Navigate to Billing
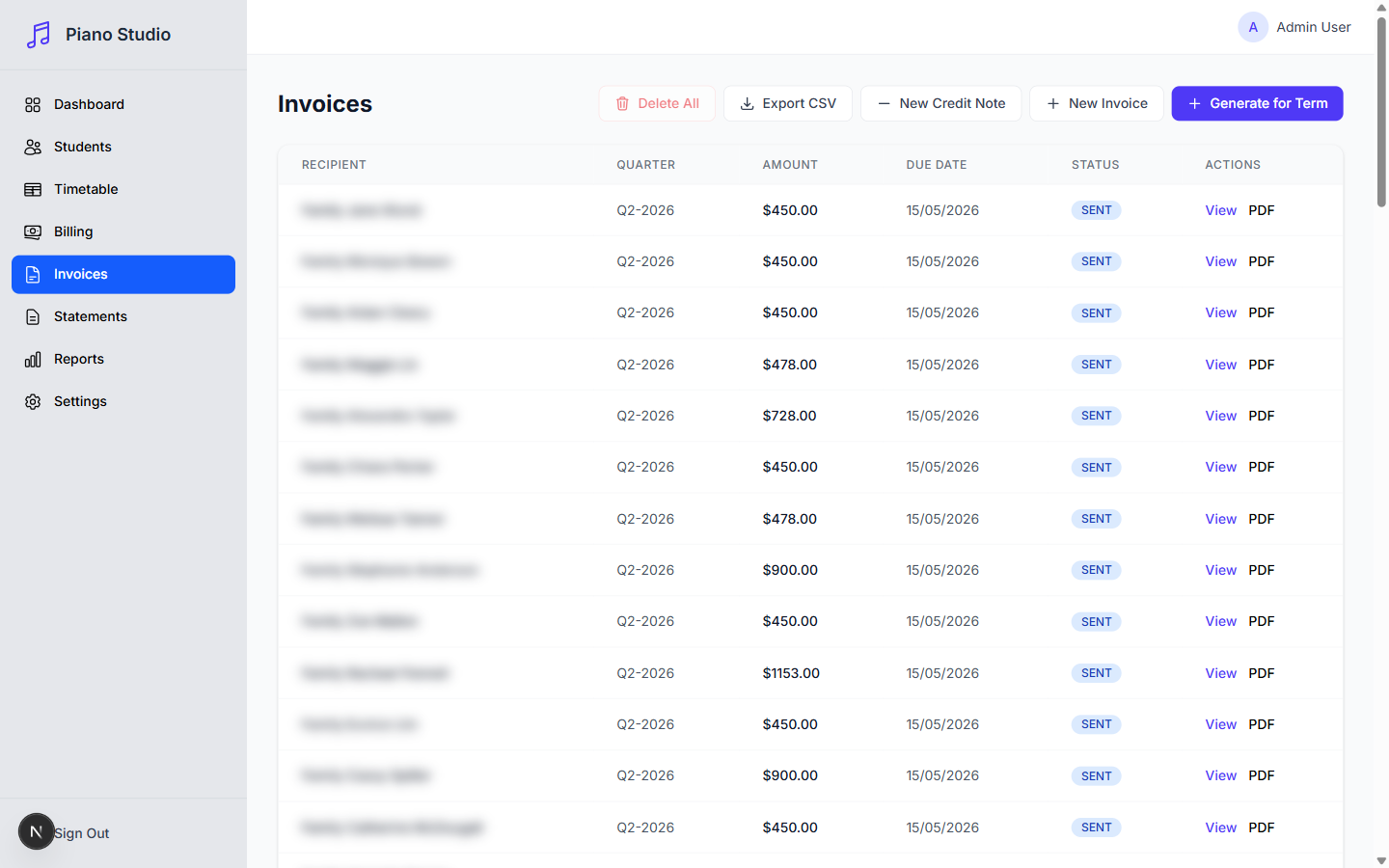 (x=123, y=231)
